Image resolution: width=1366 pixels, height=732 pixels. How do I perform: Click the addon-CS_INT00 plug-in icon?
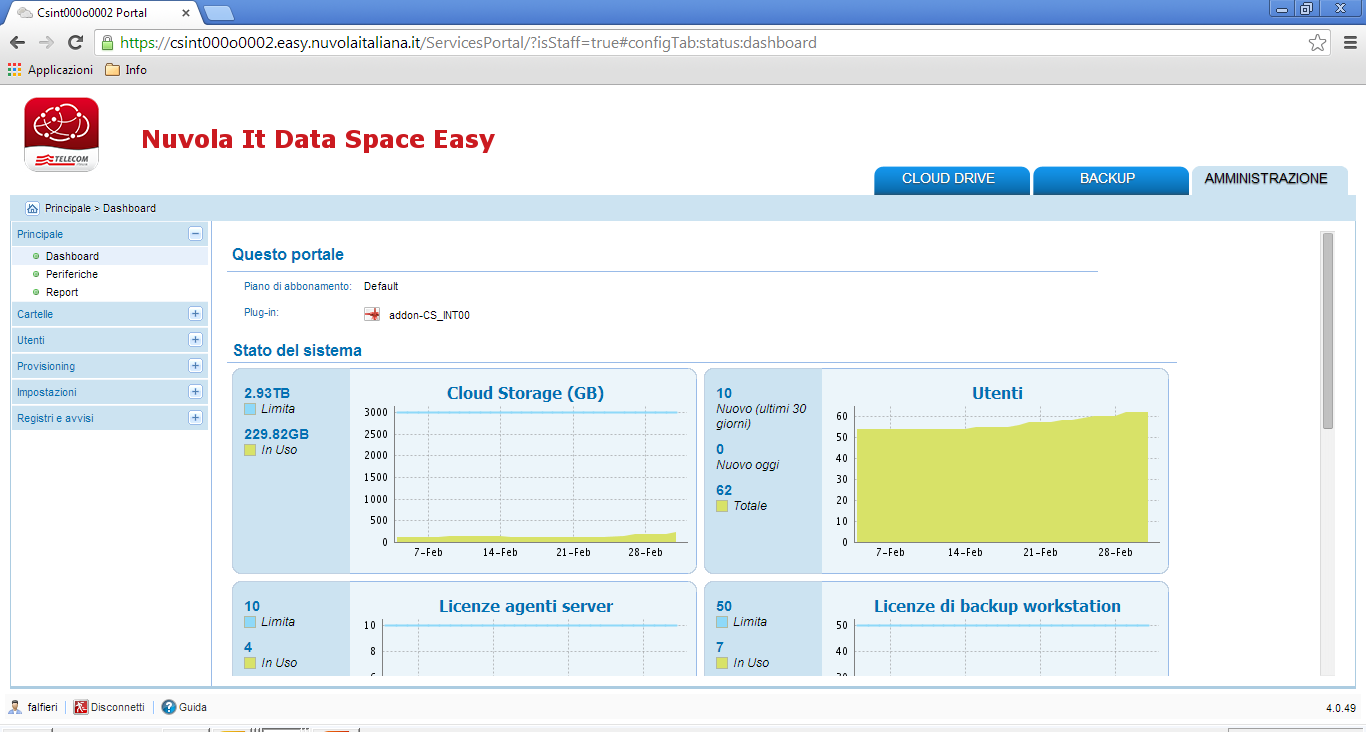372,315
